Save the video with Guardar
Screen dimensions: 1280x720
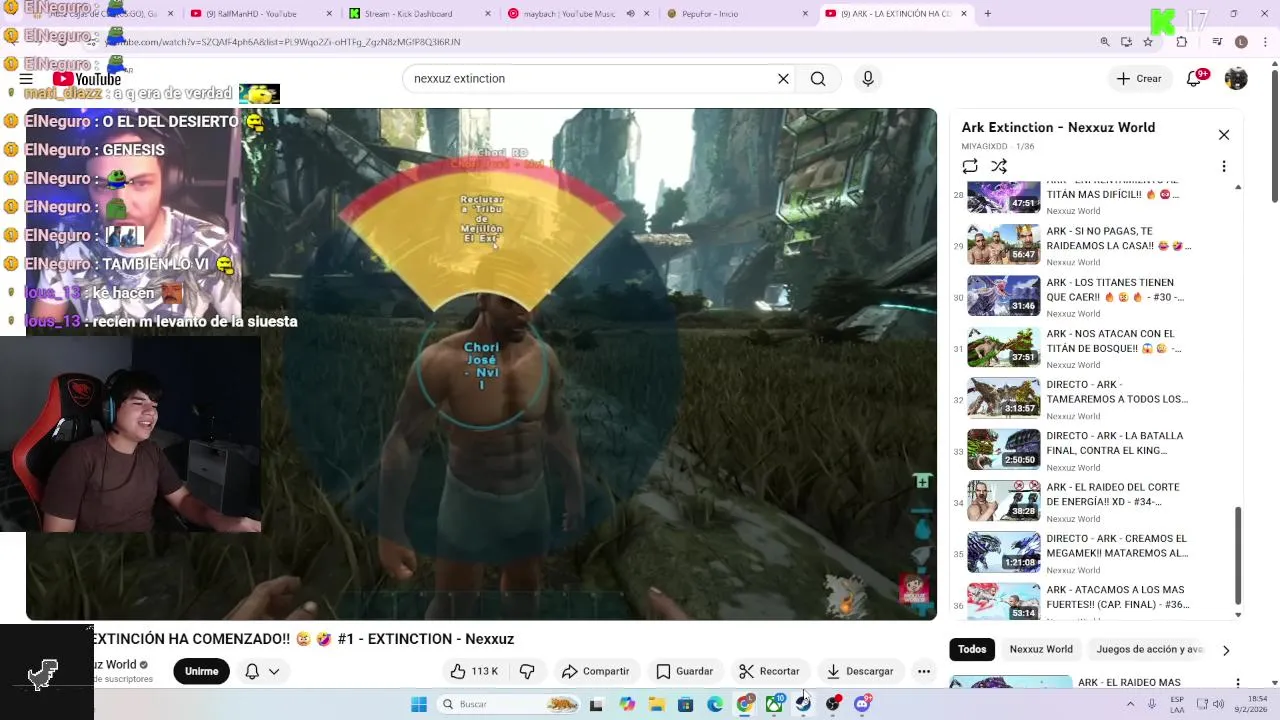click(x=684, y=671)
